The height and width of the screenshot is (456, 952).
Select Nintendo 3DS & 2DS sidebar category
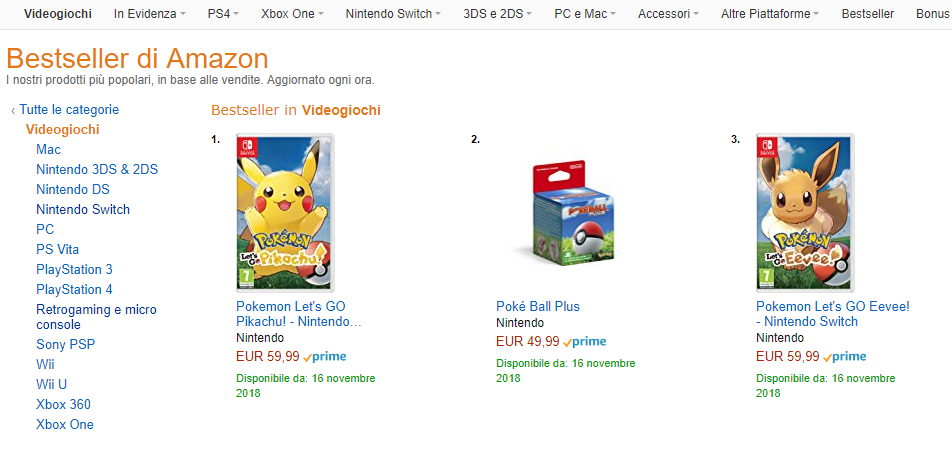97,169
